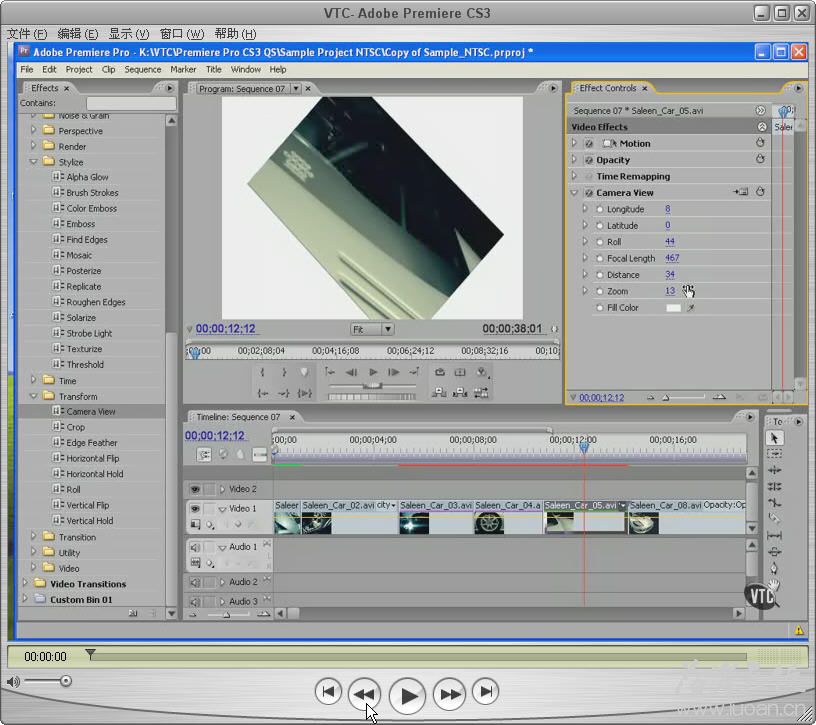The width and height of the screenshot is (816, 725).
Task: Click the Extract button in Program monitor
Action: (x=460, y=392)
